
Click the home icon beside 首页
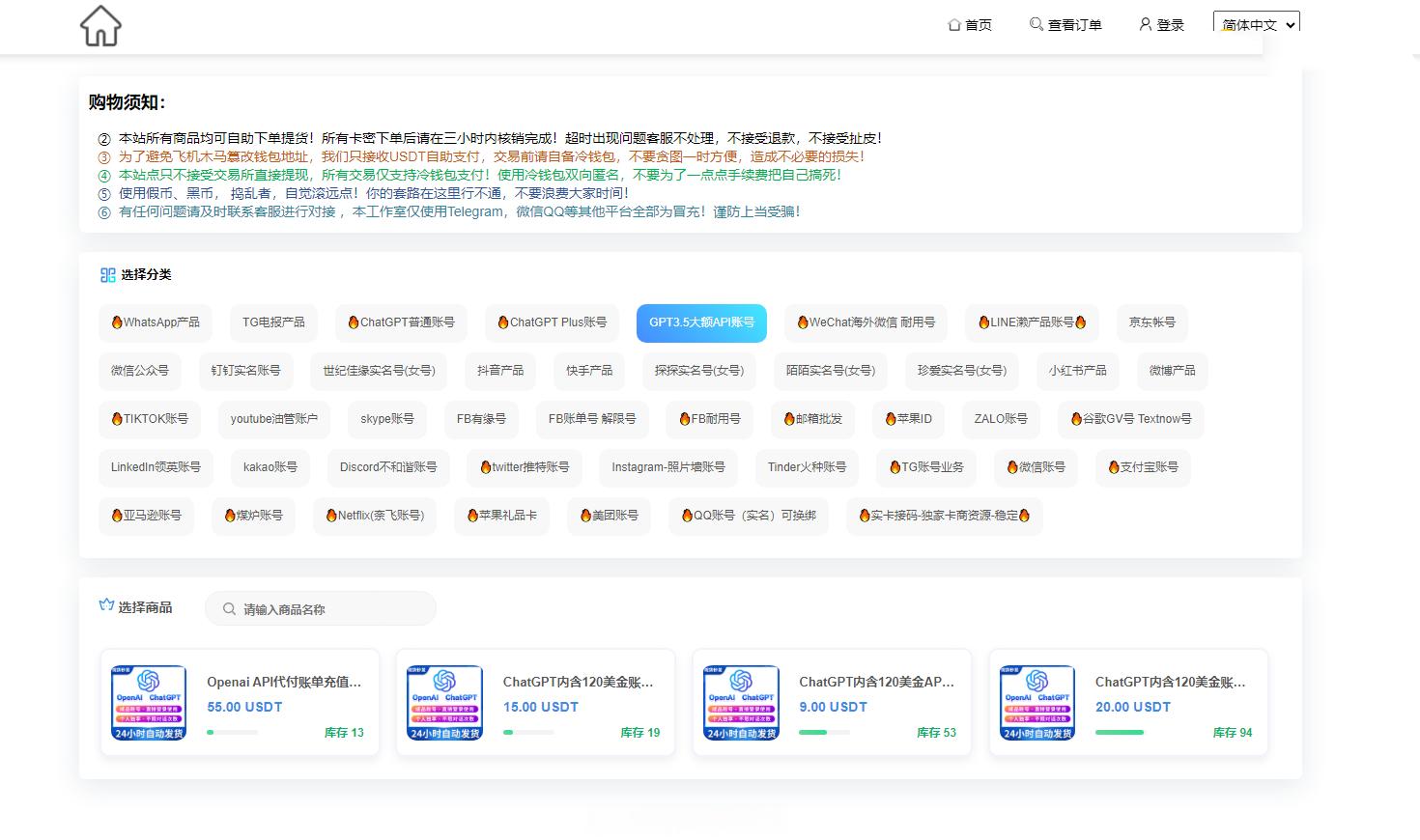tap(954, 25)
